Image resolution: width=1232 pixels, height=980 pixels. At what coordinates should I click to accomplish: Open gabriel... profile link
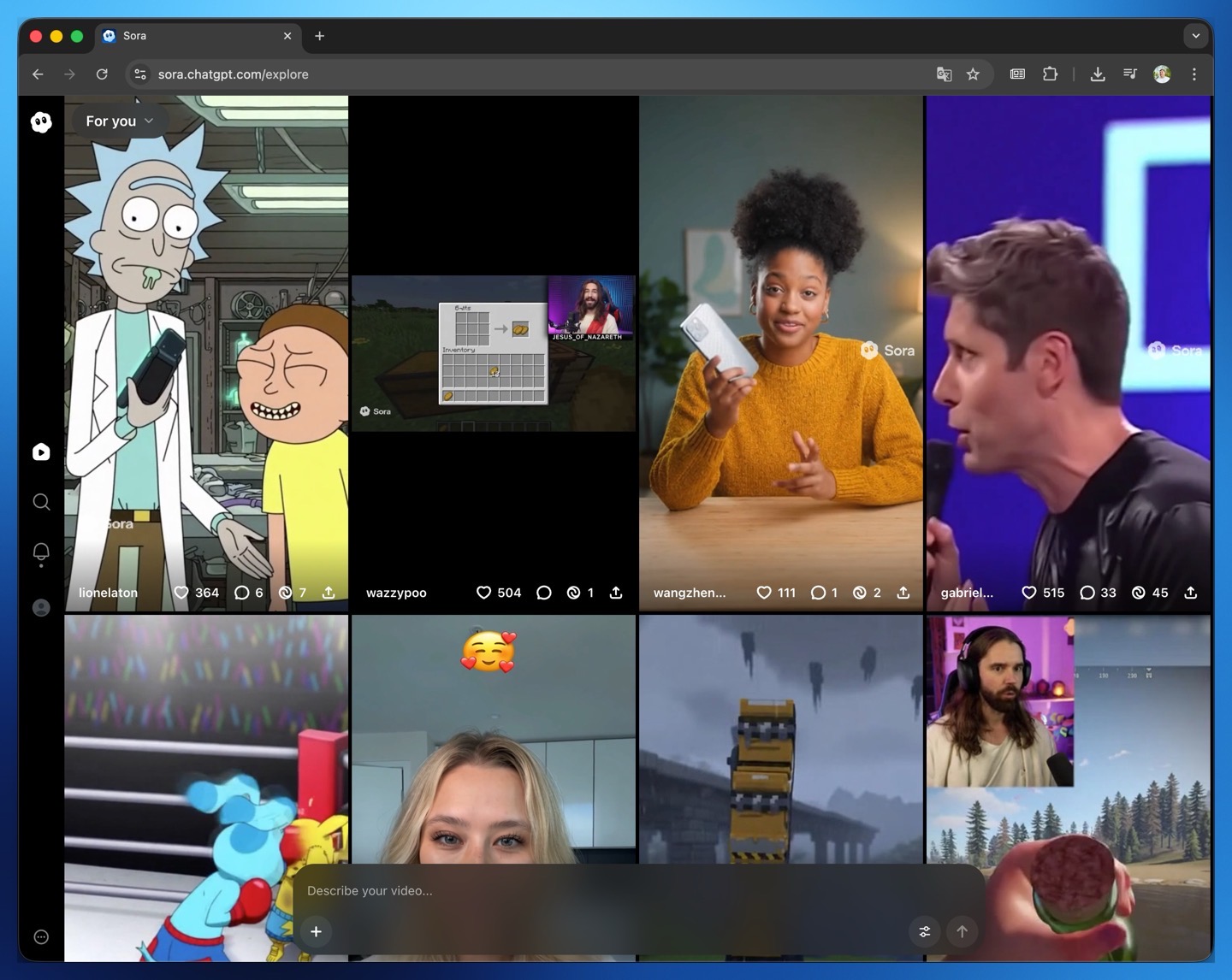click(x=967, y=593)
